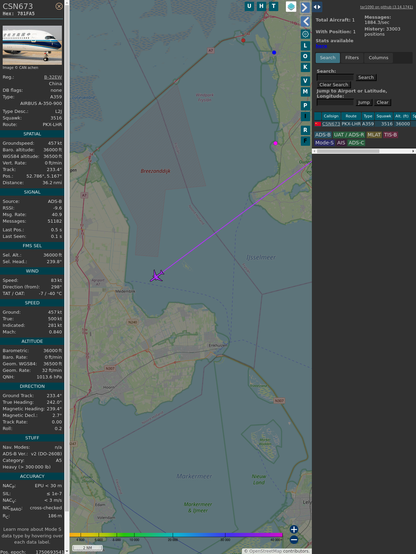Toggle the M map button
Viewport: 416px width, 554px height.
tap(305, 92)
